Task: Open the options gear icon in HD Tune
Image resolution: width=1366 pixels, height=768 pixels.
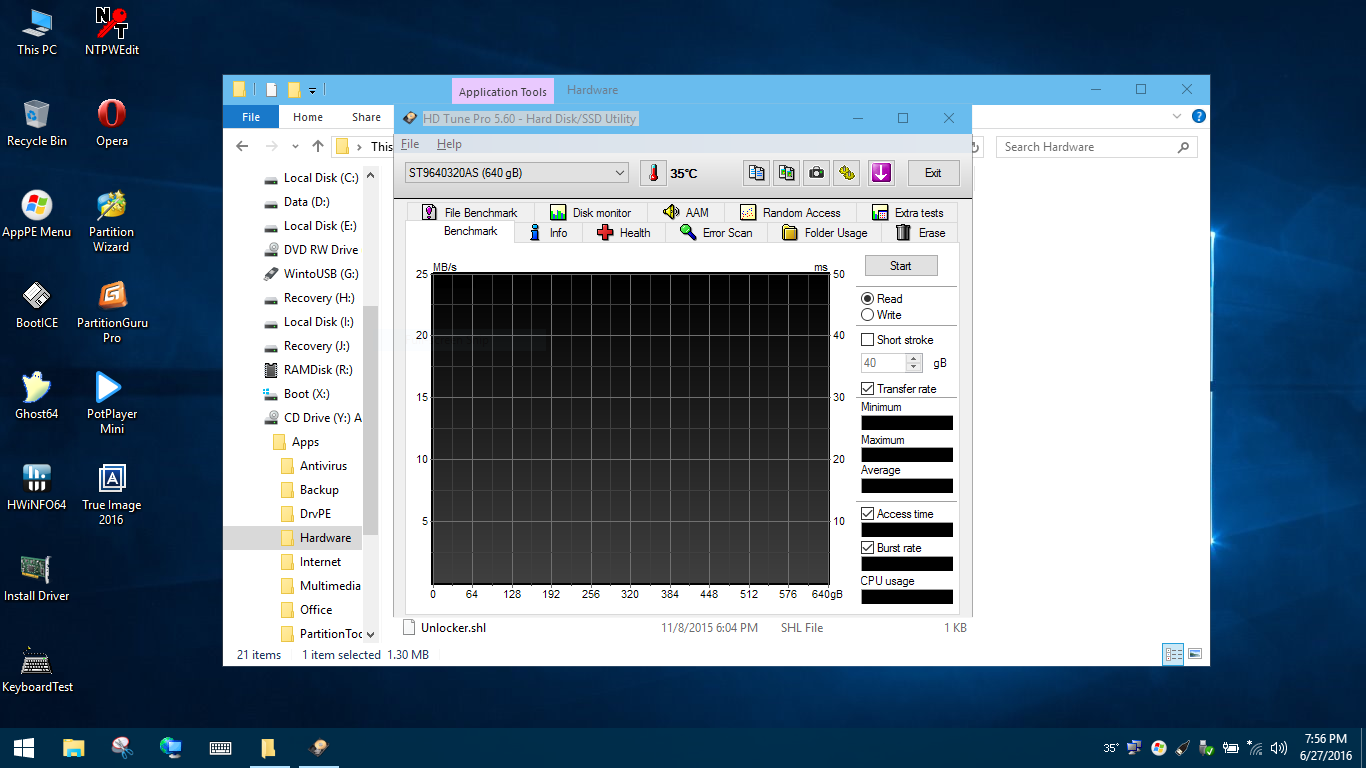Action: click(847, 173)
